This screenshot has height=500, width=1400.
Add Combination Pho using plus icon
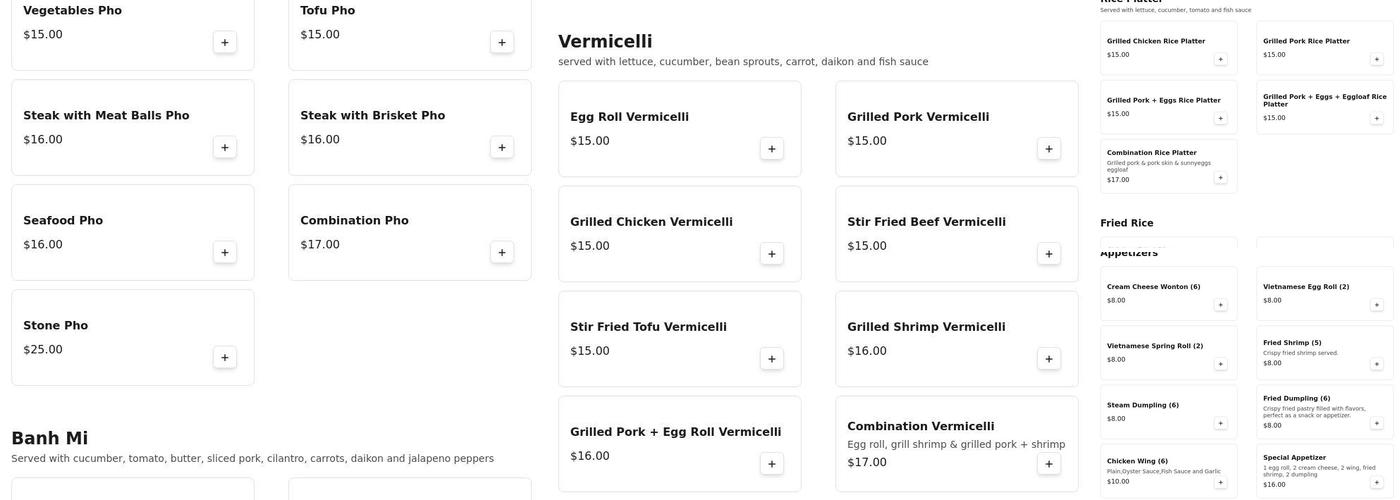click(x=501, y=252)
